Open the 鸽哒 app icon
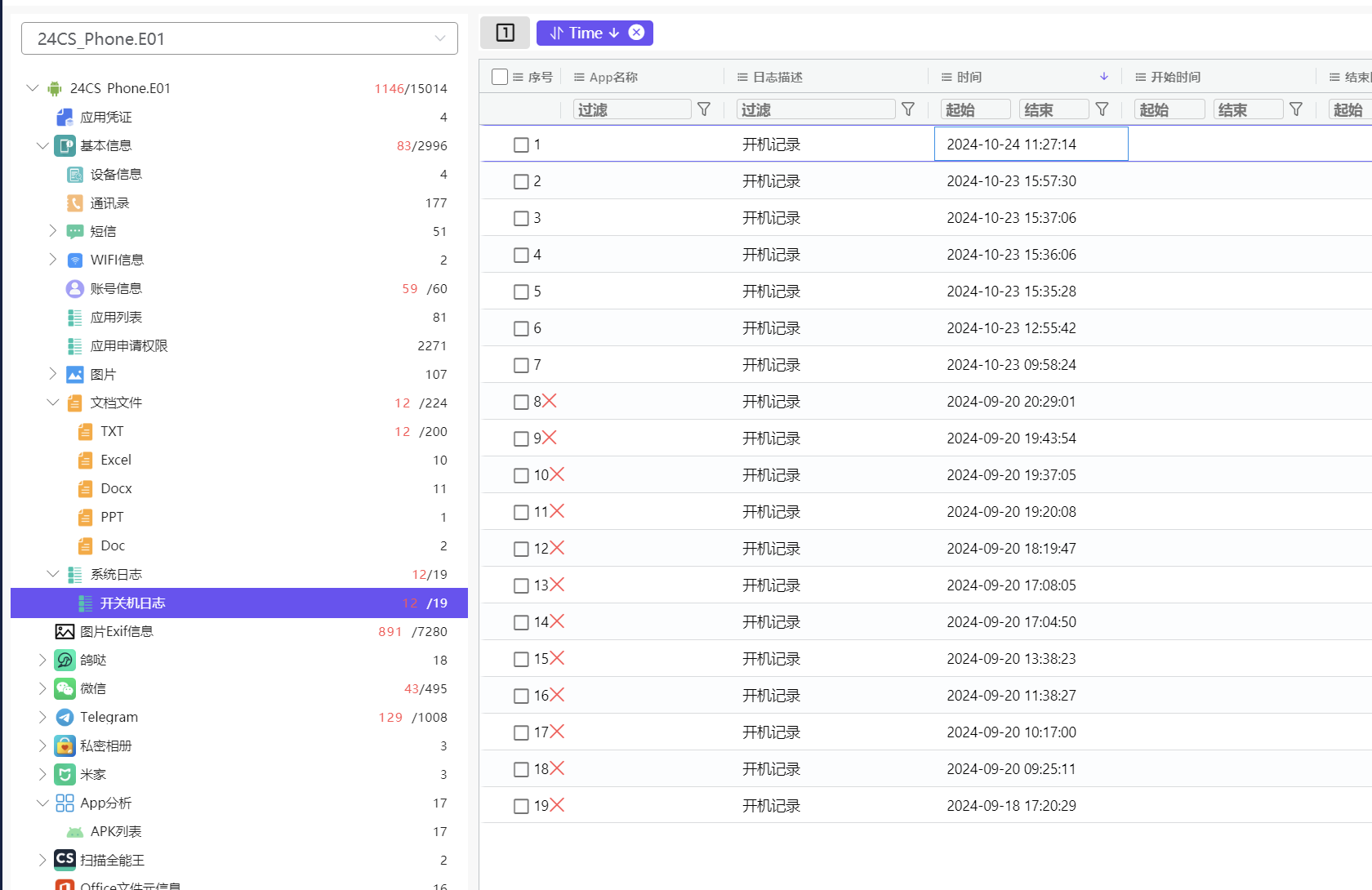Image resolution: width=1372 pixels, height=890 pixels. (65, 660)
